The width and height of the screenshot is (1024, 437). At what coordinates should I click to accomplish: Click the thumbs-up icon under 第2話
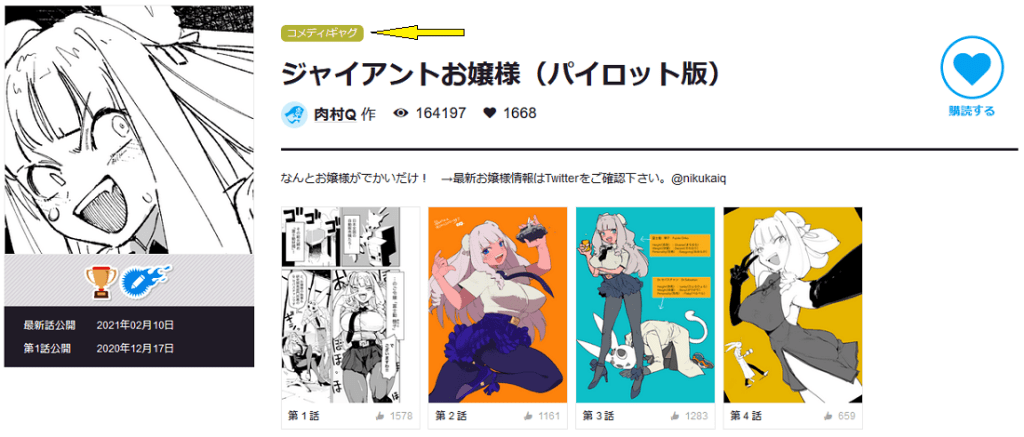(x=528, y=415)
